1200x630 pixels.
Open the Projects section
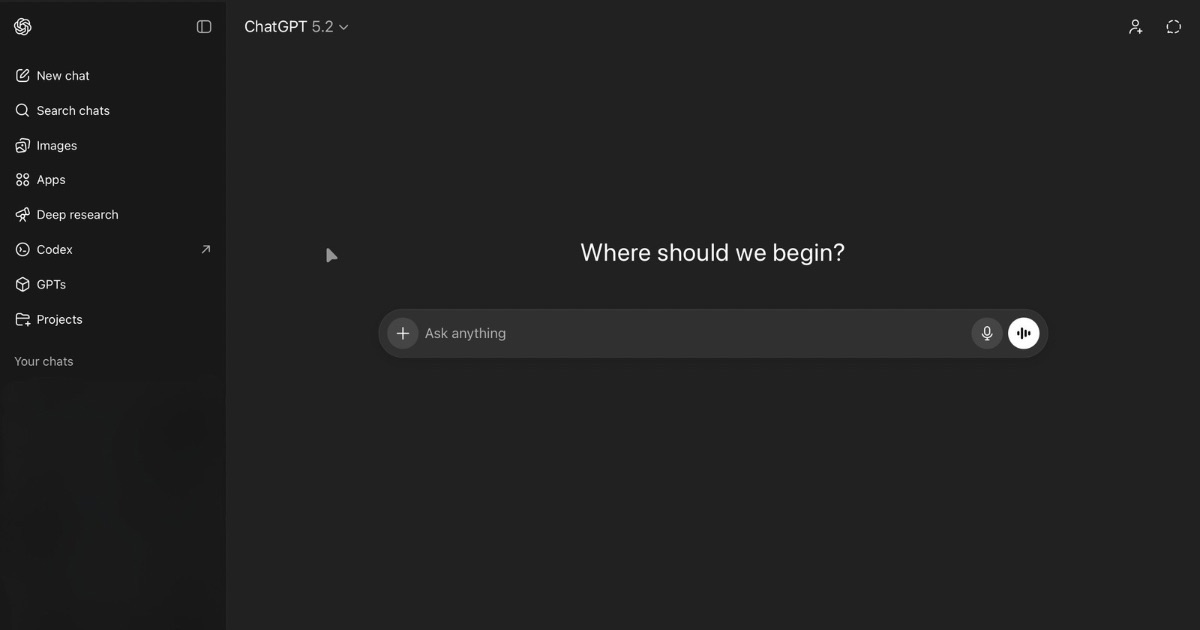[57, 319]
